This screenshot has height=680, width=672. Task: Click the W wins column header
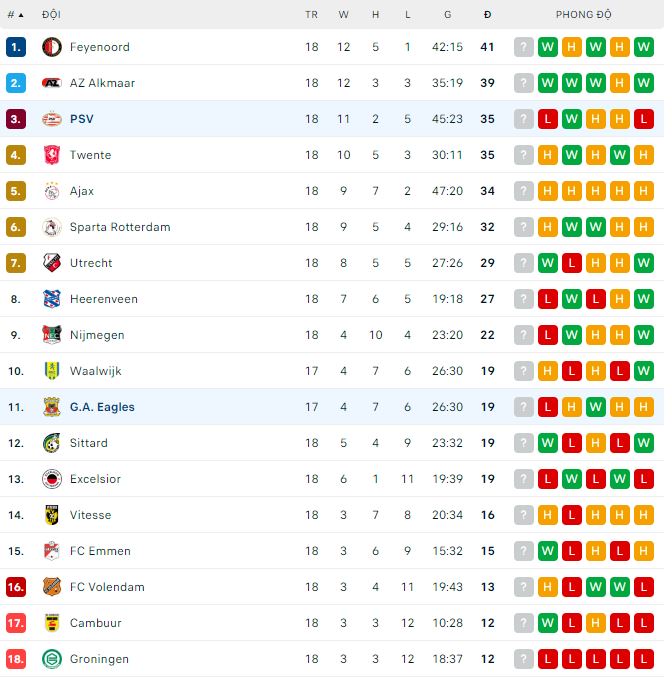(344, 15)
